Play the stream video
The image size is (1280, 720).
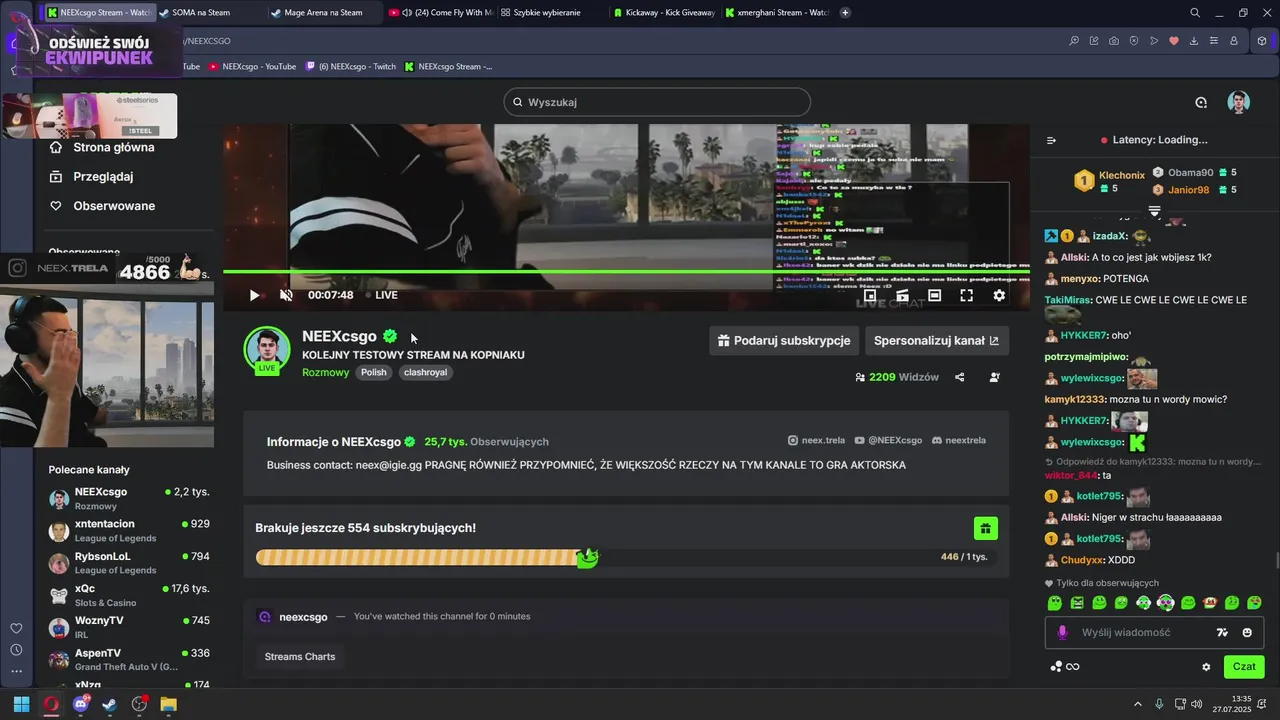(254, 295)
